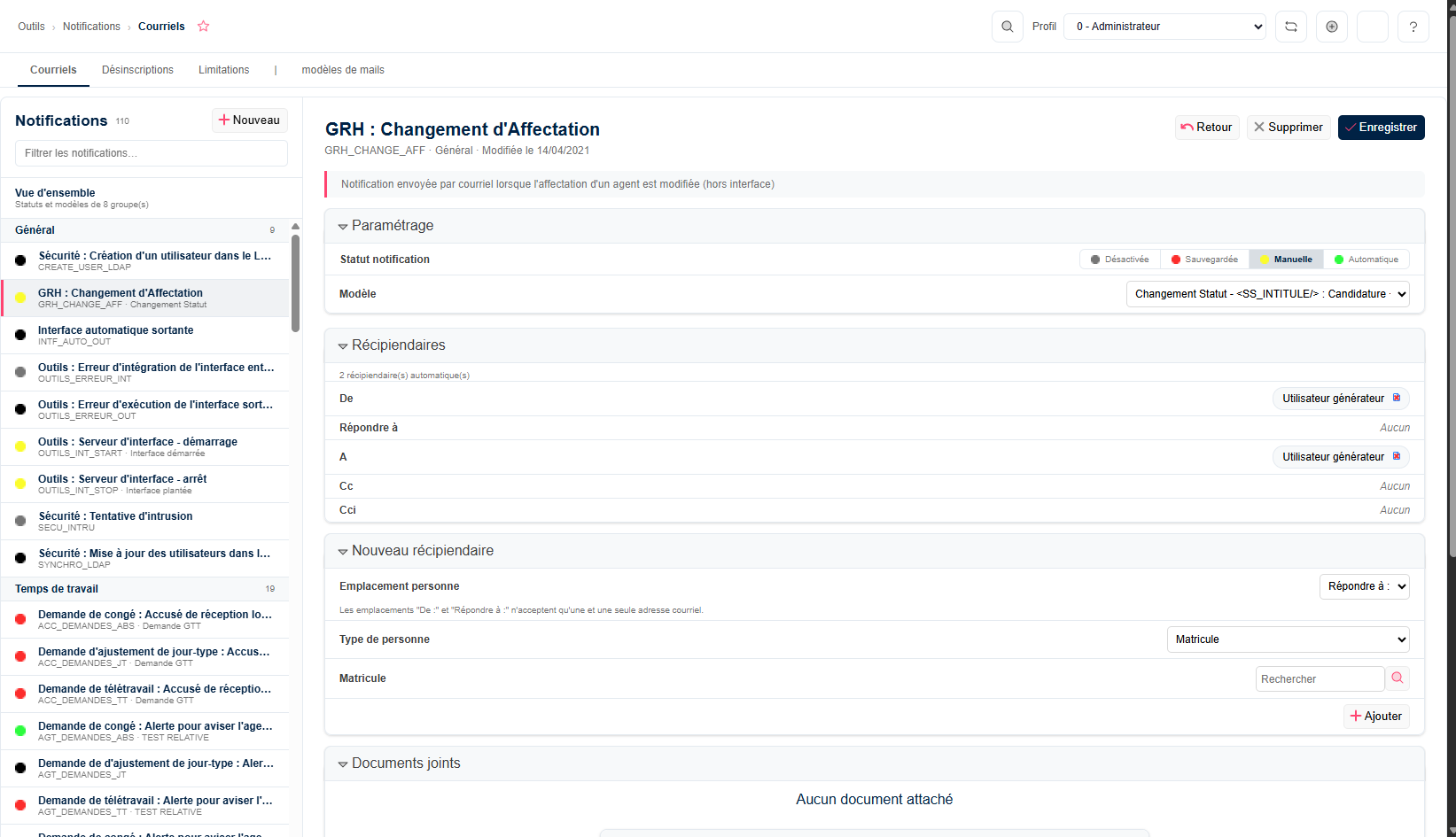This screenshot has height=837, width=1456.
Task: Open Type de personne Matricule dropdown
Action: (x=1289, y=639)
